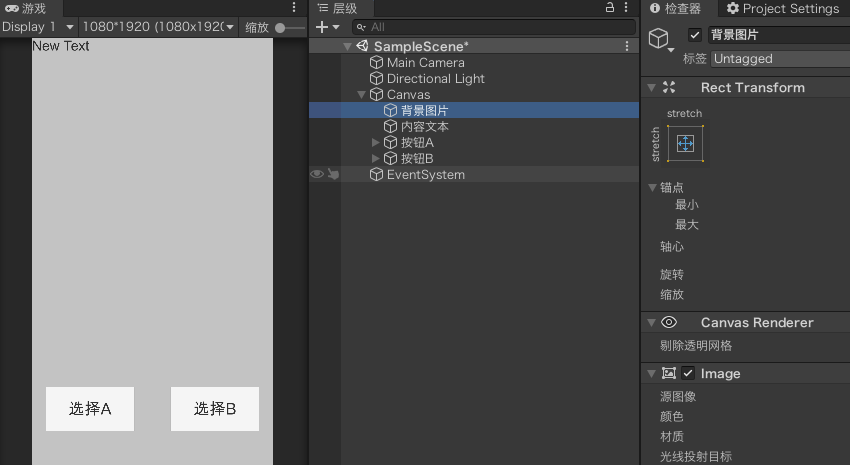850x465 pixels.
Task: Click the Hierarchy search field
Action: [494, 27]
